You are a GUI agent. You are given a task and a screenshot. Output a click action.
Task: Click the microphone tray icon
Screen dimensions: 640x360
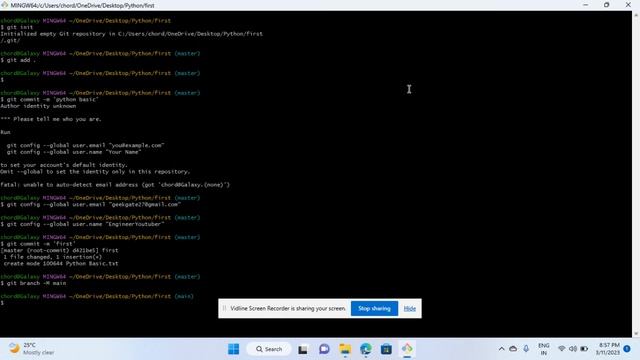526,349
